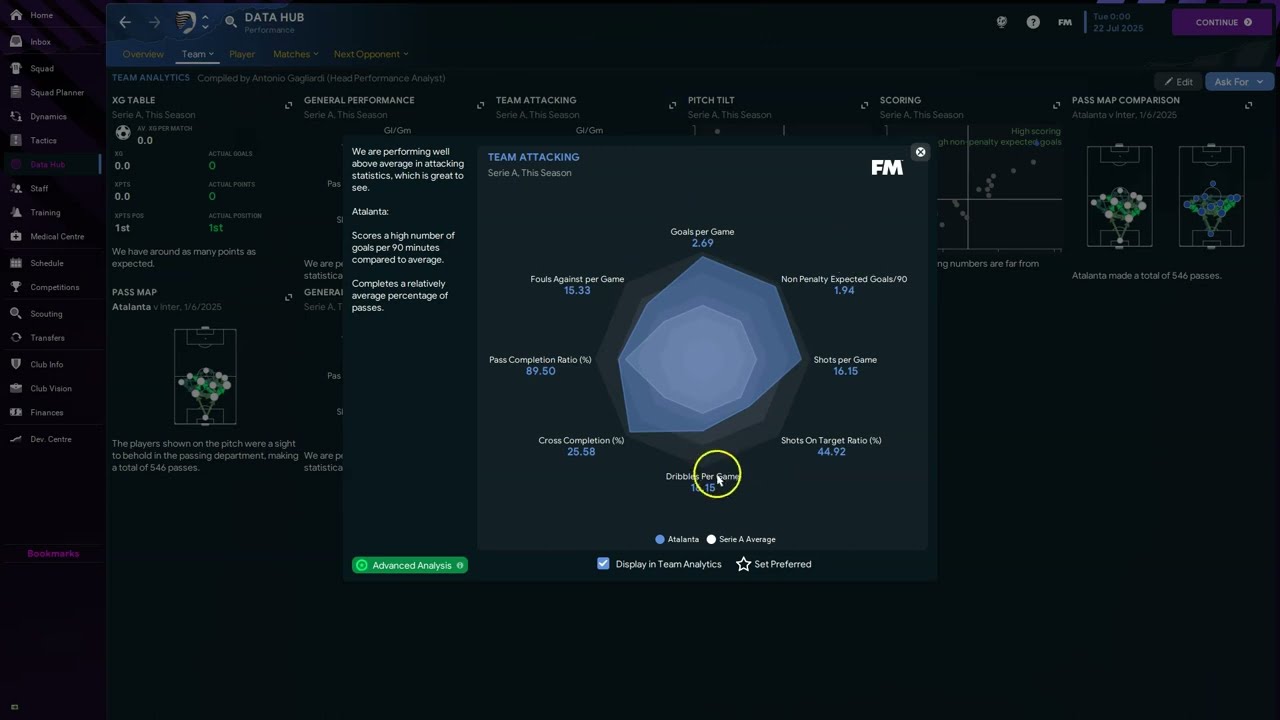Click the Goals per Game value 2.69
This screenshot has width=1280, height=720.
pyautogui.click(x=702, y=243)
